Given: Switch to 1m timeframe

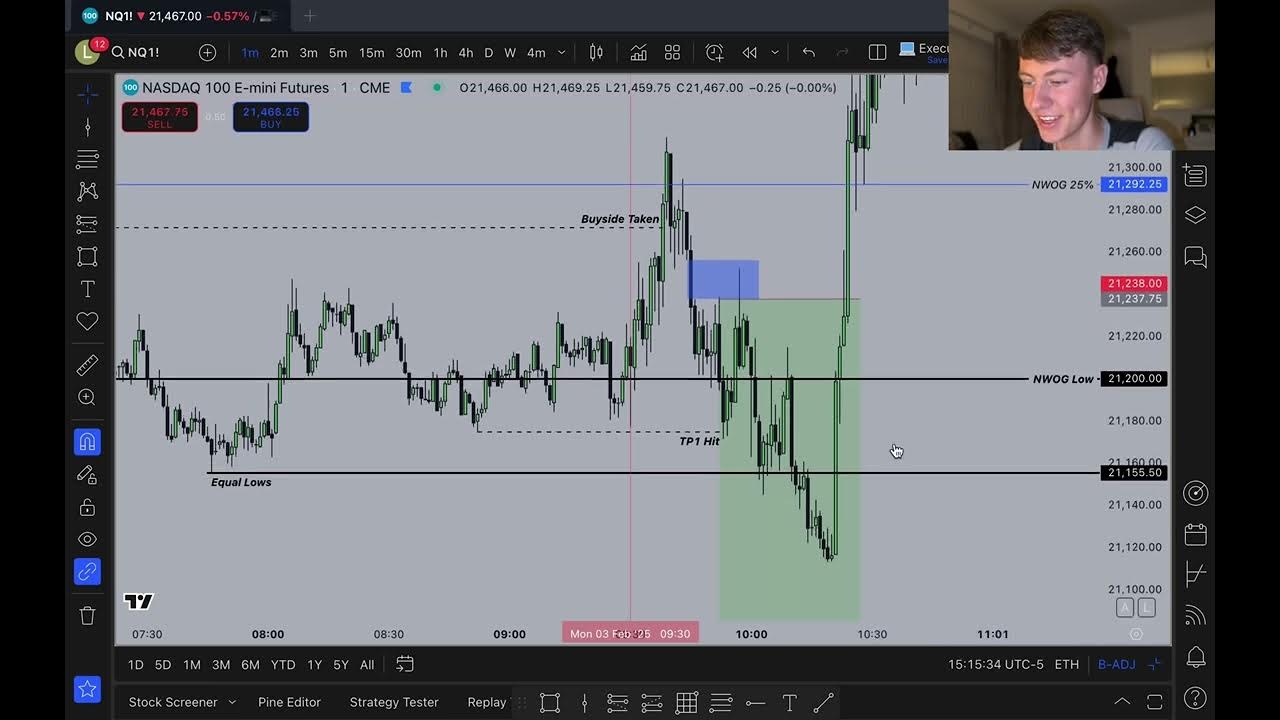Looking at the screenshot, I should coord(250,52).
